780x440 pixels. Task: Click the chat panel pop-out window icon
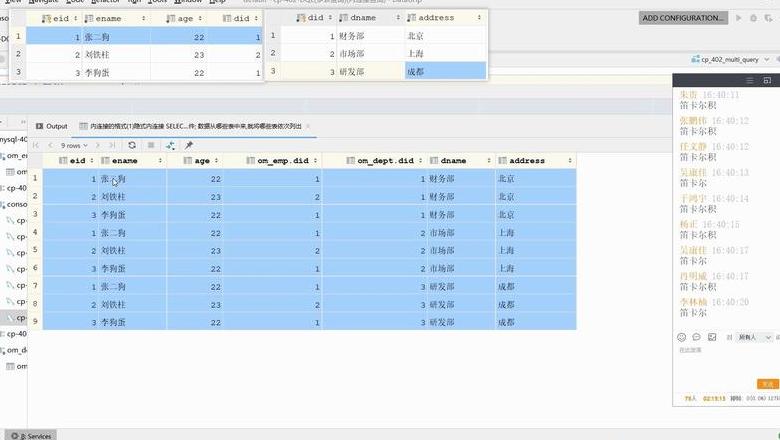coord(767,81)
